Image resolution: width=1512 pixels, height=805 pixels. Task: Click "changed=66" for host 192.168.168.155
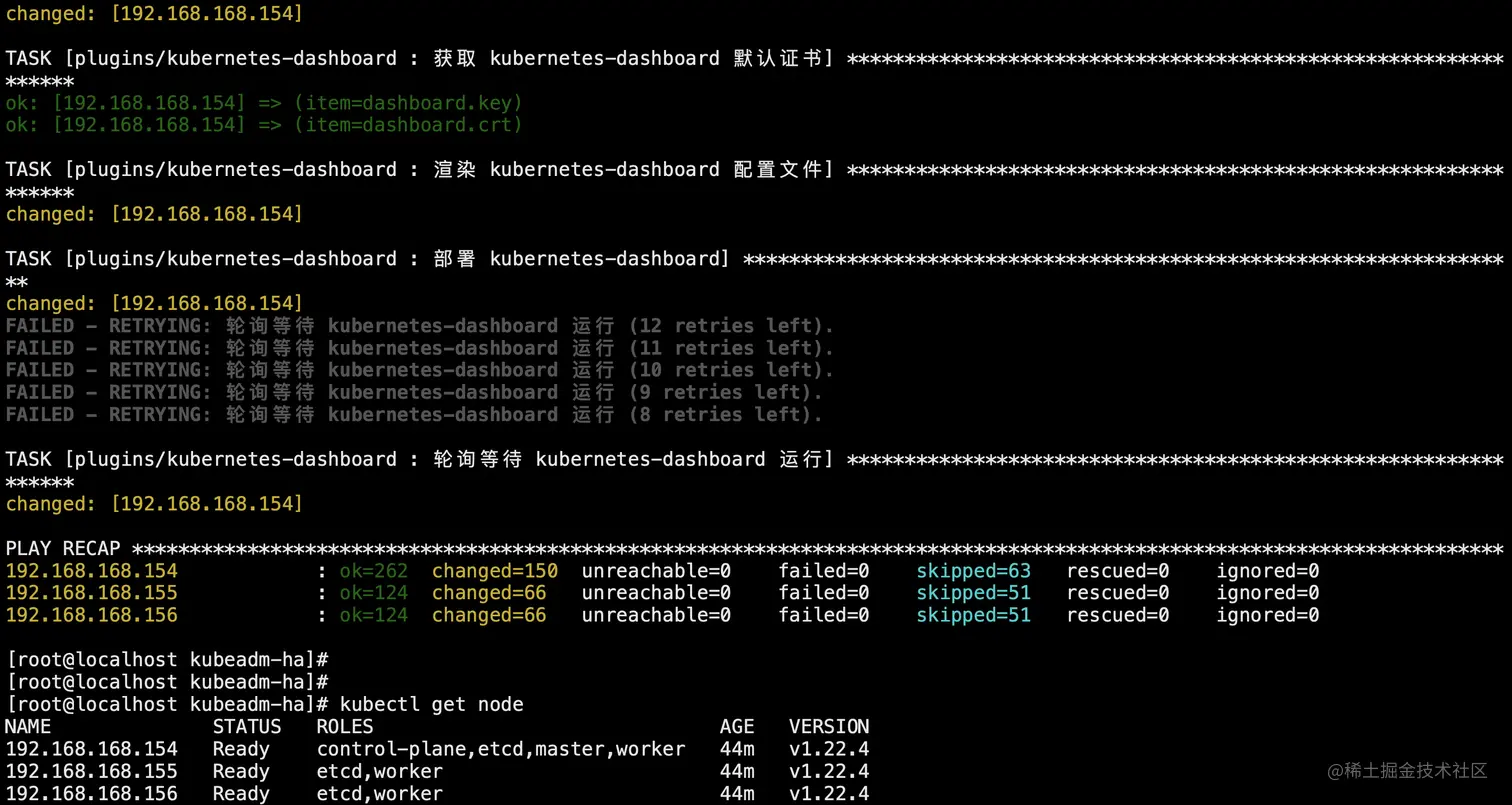tap(489, 593)
